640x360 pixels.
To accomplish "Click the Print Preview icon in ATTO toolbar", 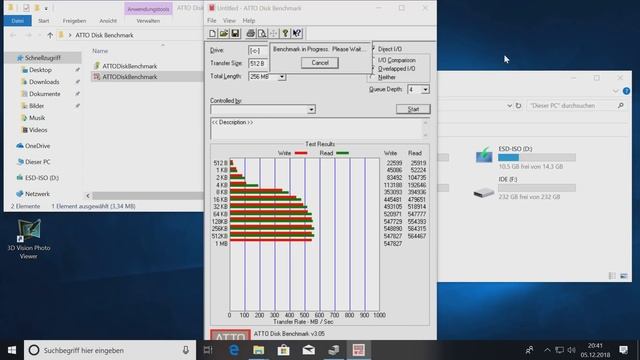I will point(262,33).
